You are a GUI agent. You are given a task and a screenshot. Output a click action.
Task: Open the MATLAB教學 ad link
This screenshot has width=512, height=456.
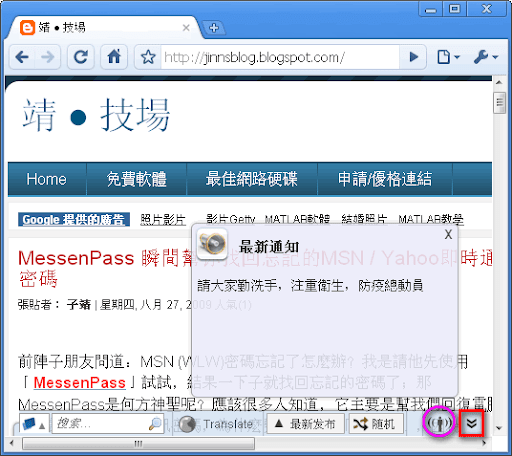pos(431,219)
